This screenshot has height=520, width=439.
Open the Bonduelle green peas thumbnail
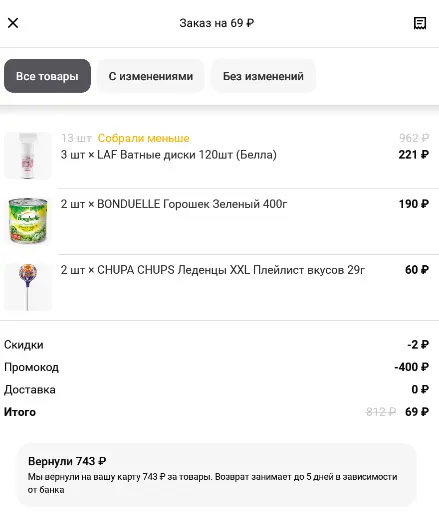tap(28, 220)
